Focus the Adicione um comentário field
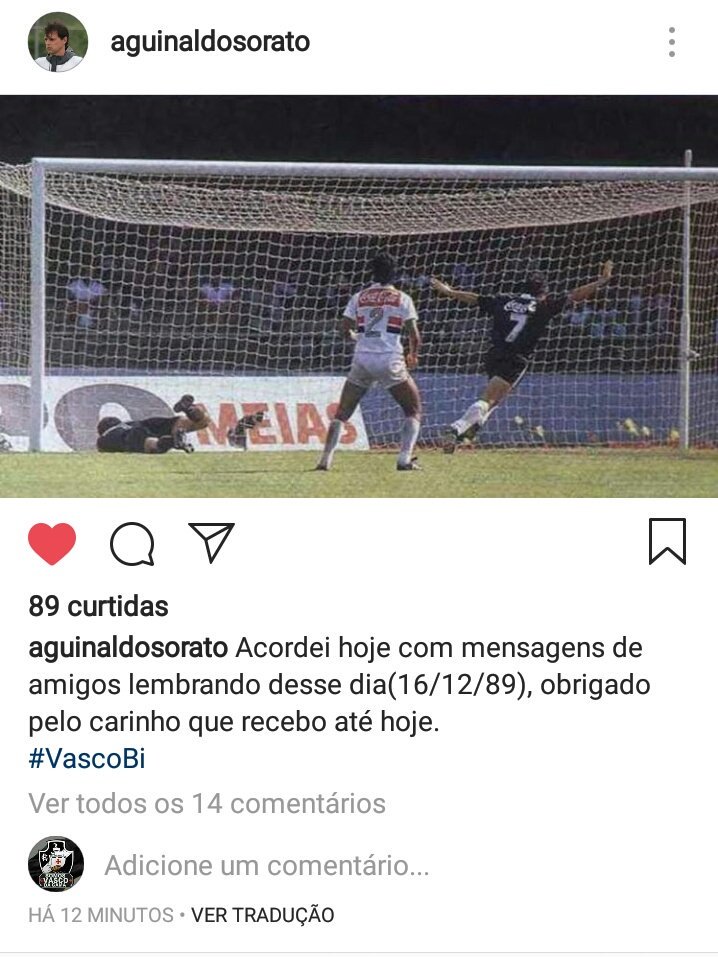718x957 pixels. click(267, 865)
